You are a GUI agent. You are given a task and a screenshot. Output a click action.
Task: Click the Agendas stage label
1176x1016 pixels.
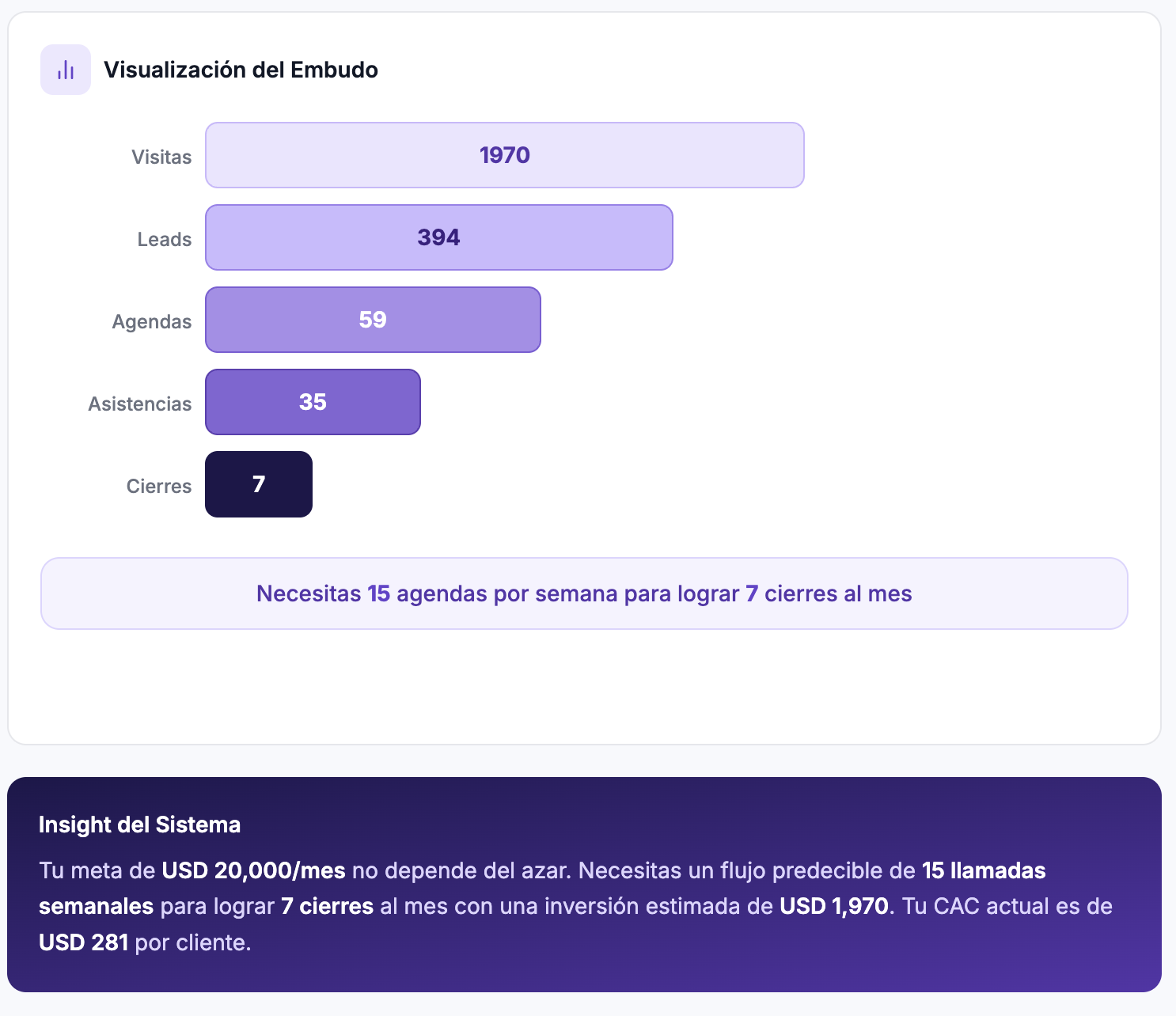[152, 321]
